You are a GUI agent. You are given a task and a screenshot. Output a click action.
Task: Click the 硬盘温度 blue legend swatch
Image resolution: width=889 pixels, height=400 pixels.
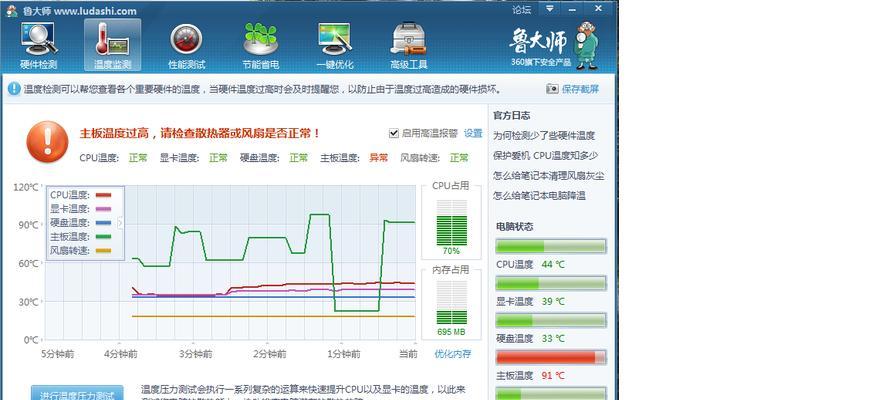point(103,223)
